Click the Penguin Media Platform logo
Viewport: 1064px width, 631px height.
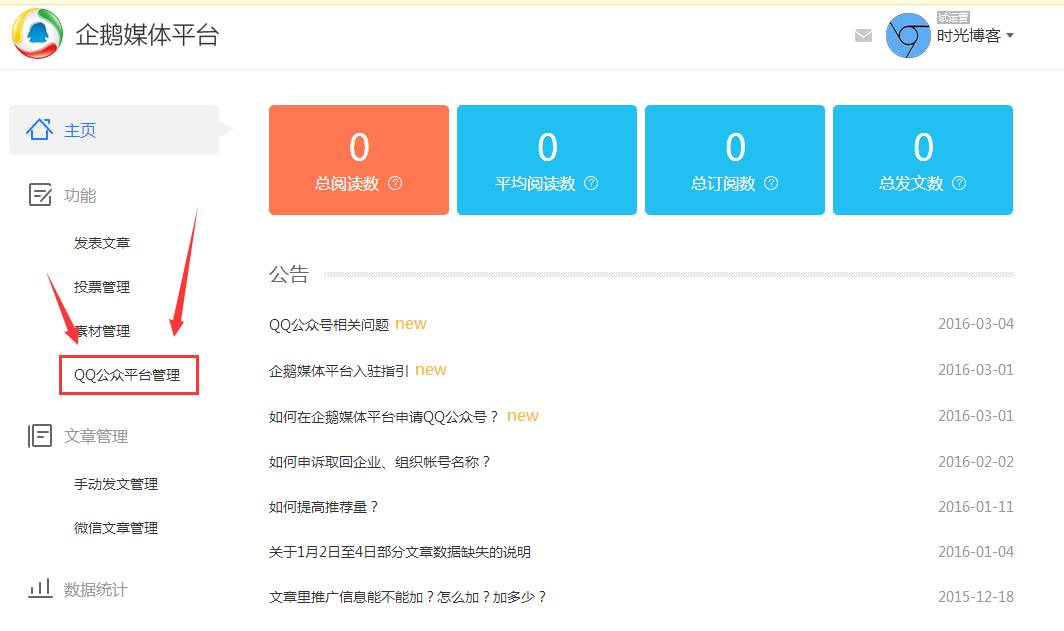(x=37, y=34)
